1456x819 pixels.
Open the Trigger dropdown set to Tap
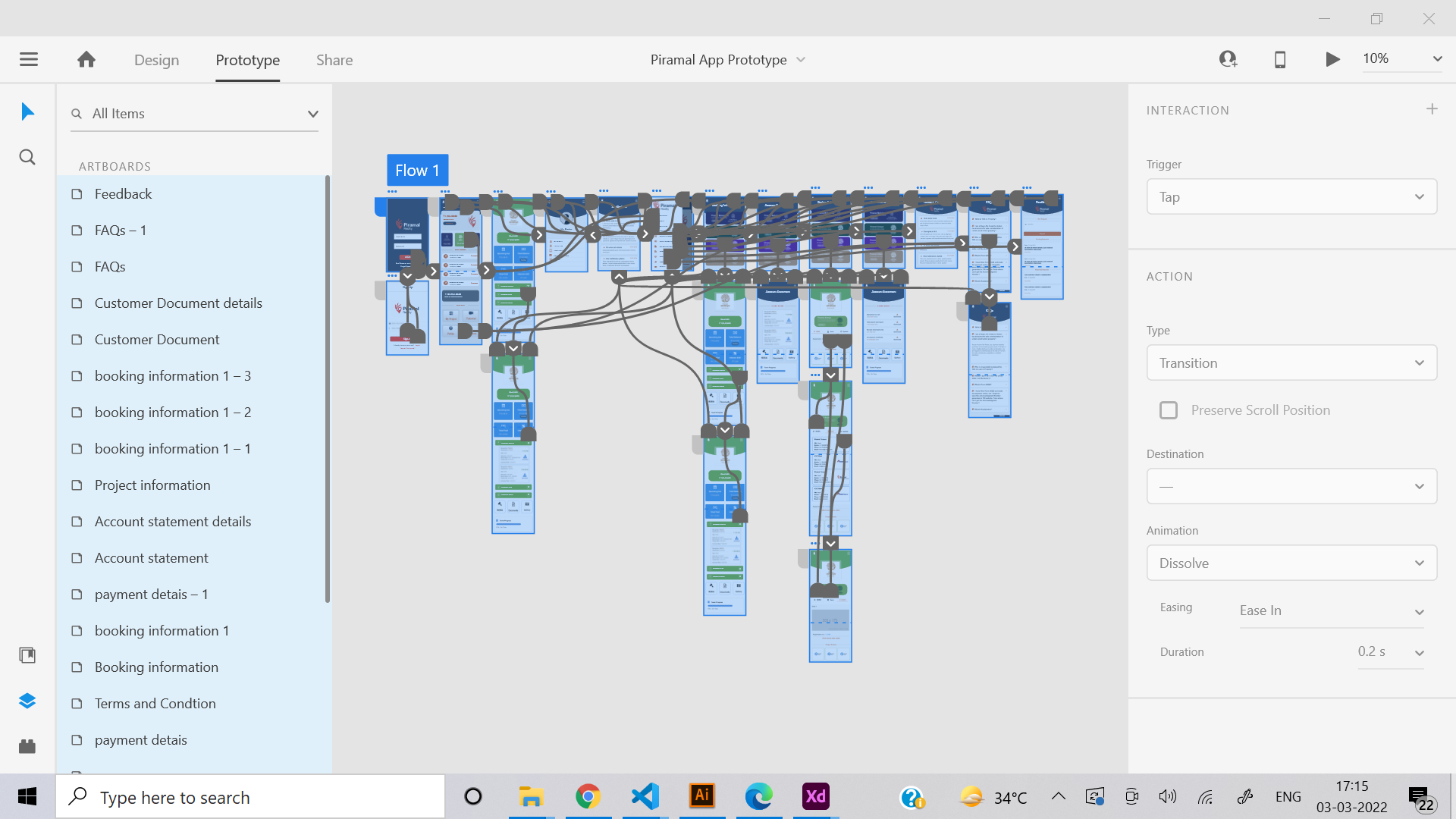point(1291,197)
